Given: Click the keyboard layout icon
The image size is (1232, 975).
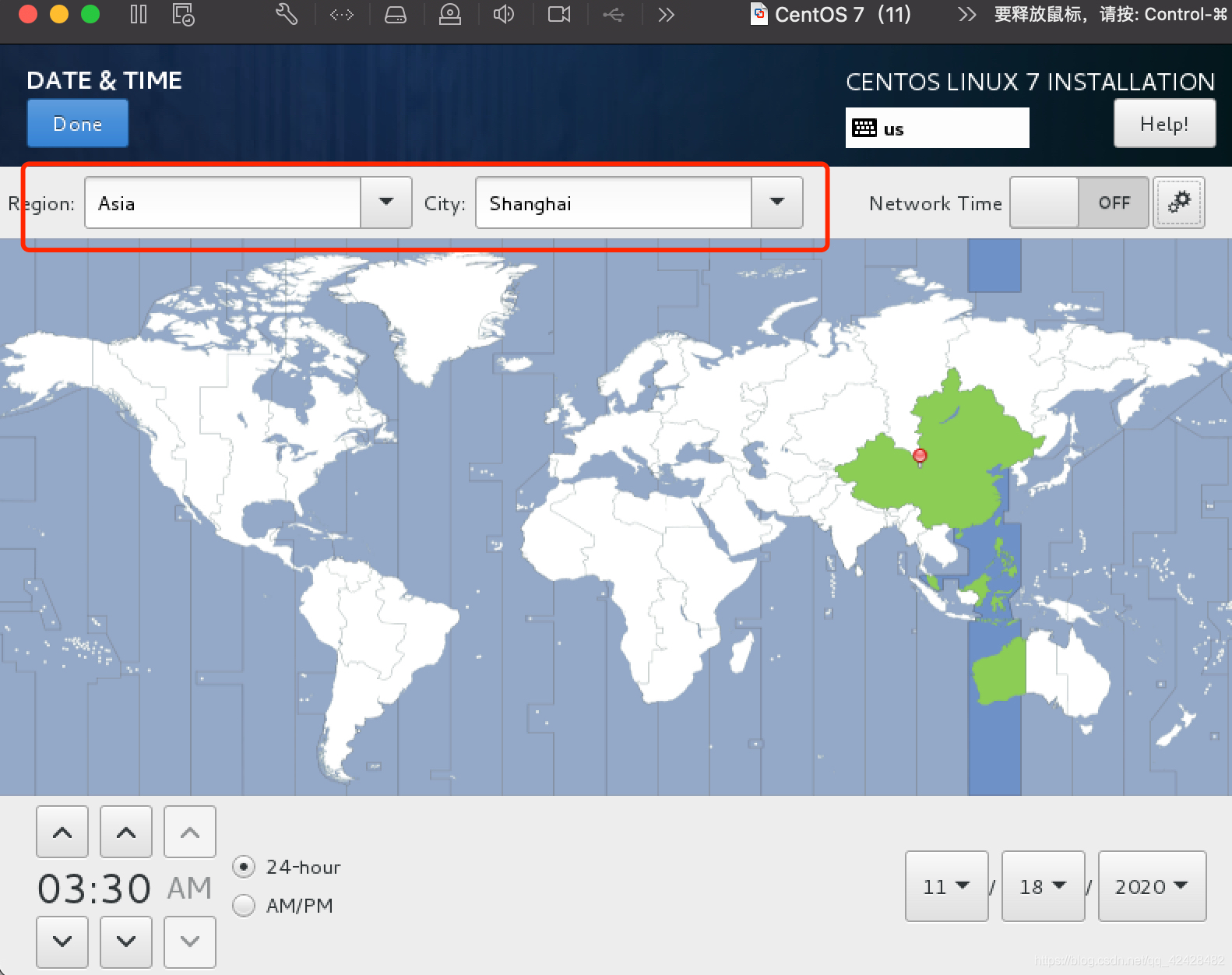Looking at the screenshot, I should (864, 128).
